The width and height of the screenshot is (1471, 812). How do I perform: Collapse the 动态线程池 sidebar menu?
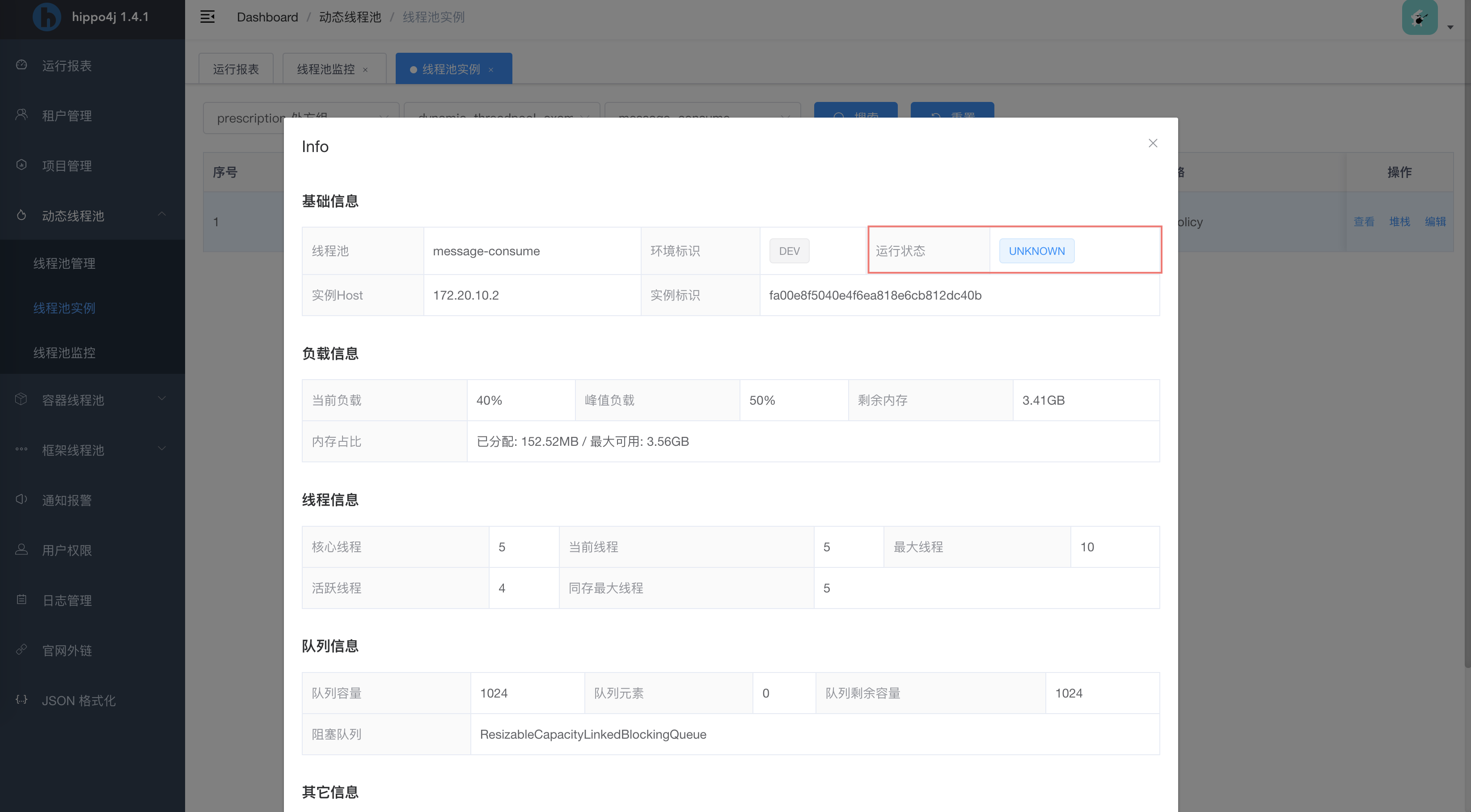[161, 214]
